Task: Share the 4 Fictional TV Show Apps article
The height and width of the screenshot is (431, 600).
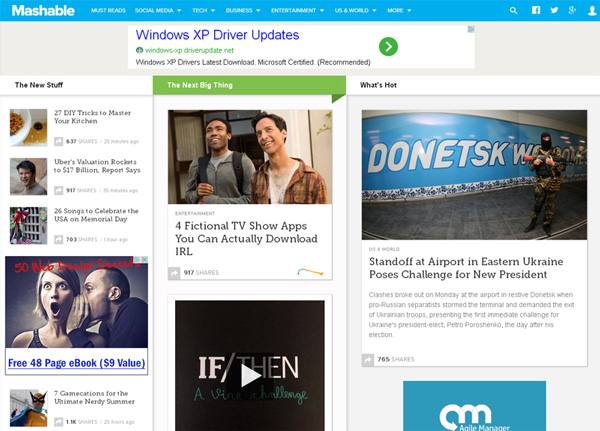Action: tap(174, 273)
